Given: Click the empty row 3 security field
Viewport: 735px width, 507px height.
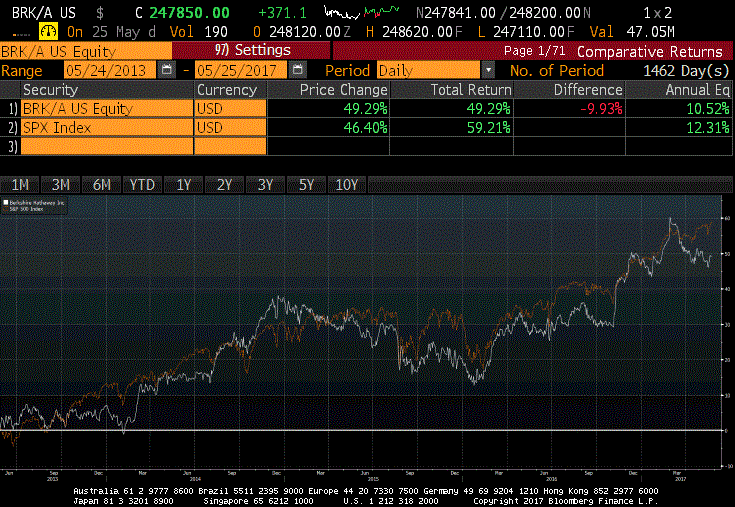Looking at the screenshot, I should pyautogui.click(x=107, y=146).
